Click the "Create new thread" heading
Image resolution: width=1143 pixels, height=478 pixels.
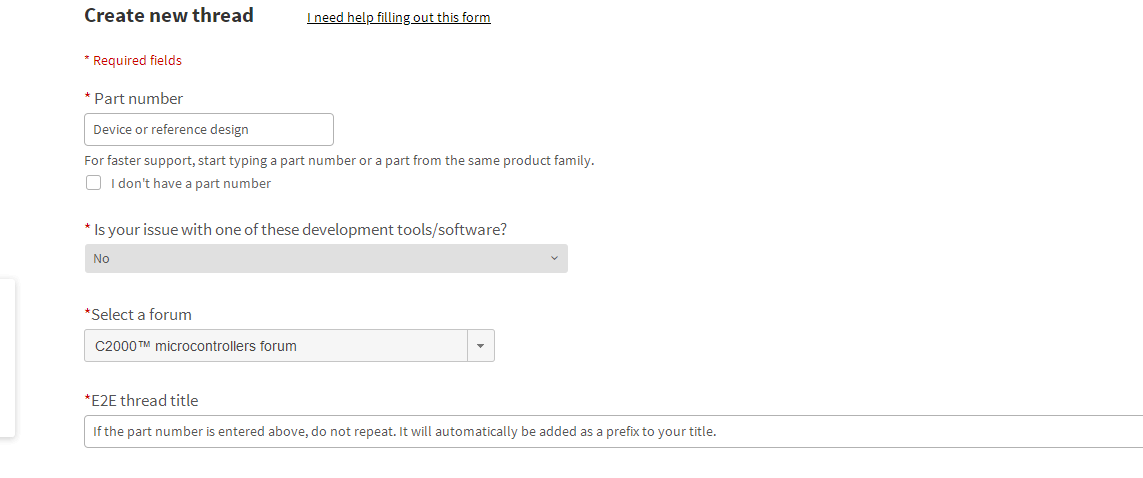(x=169, y=16)
